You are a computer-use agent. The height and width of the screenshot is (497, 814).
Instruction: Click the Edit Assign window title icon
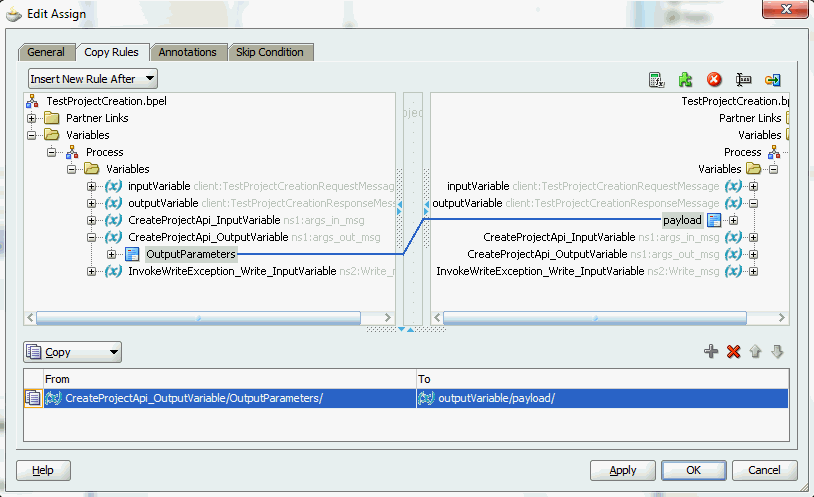click(x=14, y=14)
